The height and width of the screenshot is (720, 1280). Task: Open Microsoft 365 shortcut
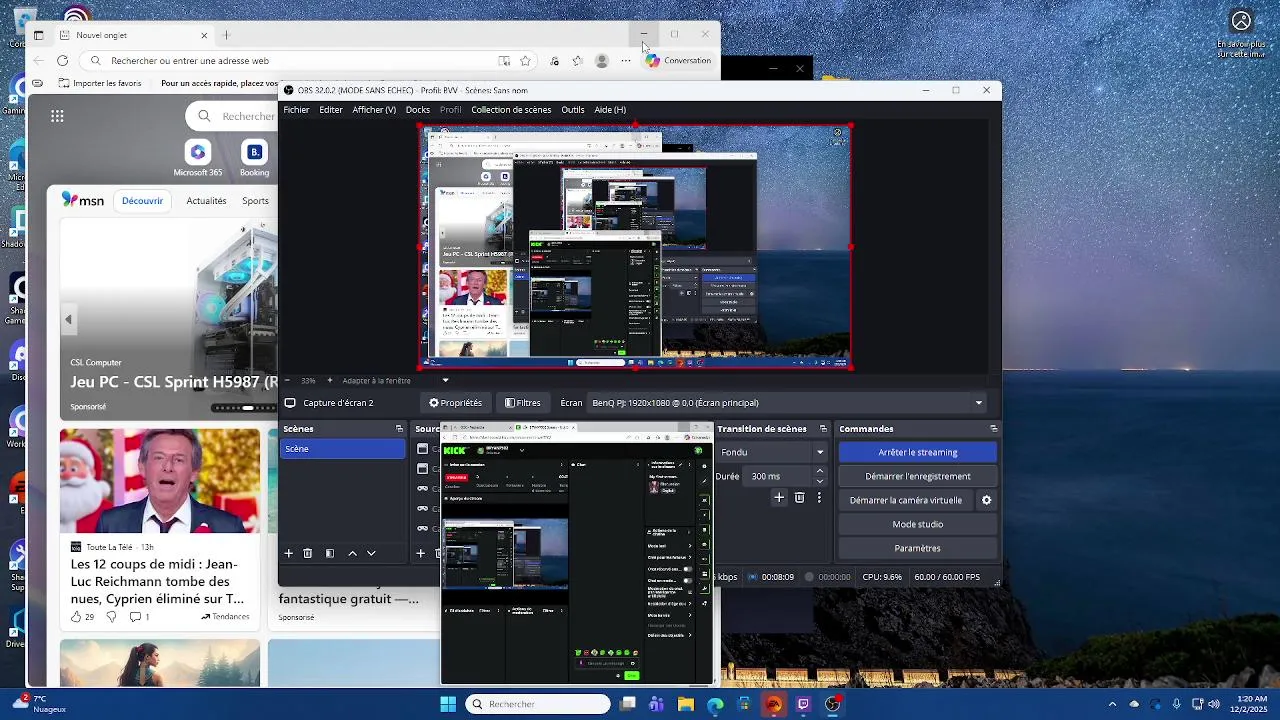[198, 158]
